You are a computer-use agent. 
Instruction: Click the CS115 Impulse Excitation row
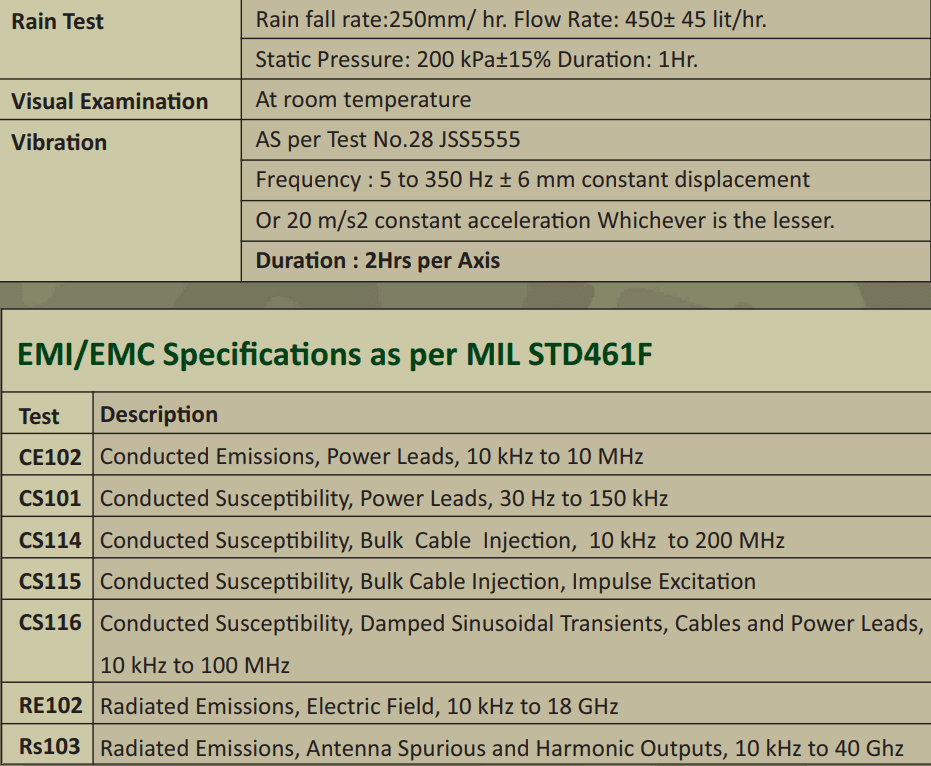pos(466,581)
